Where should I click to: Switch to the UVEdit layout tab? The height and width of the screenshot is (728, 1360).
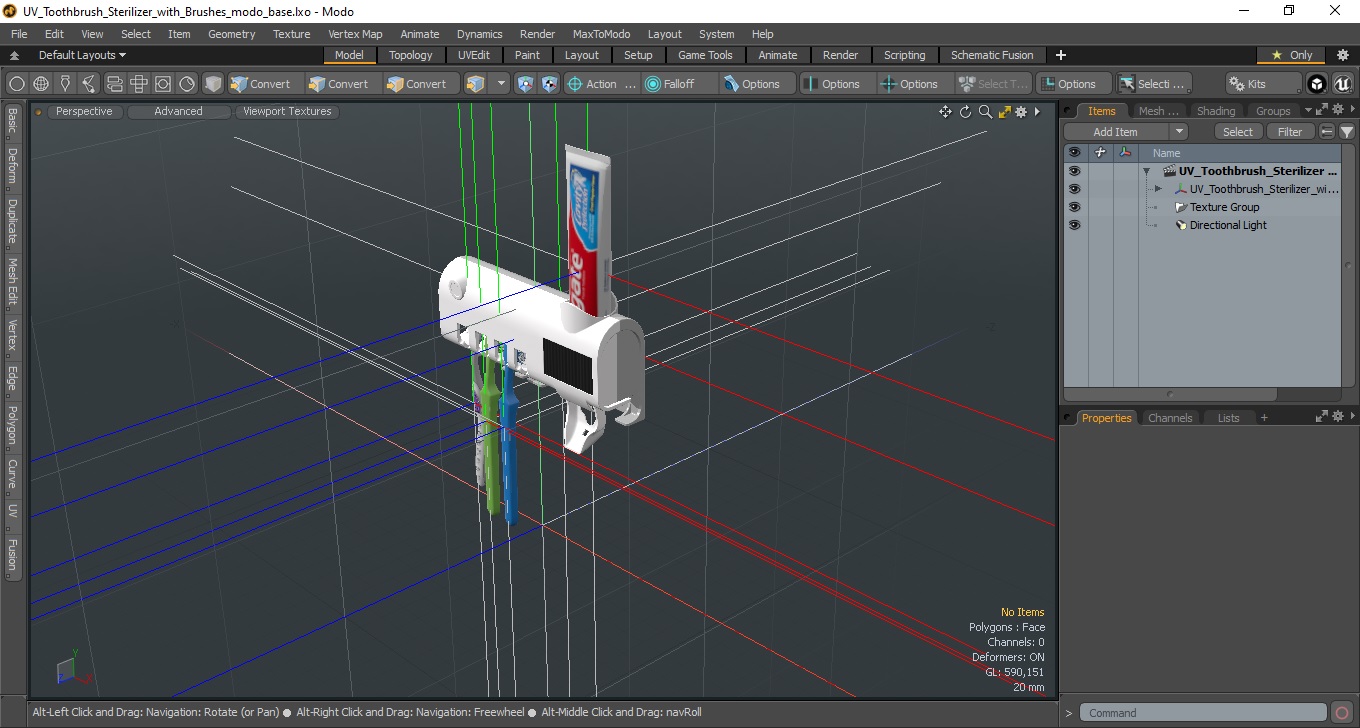point(474,55)
